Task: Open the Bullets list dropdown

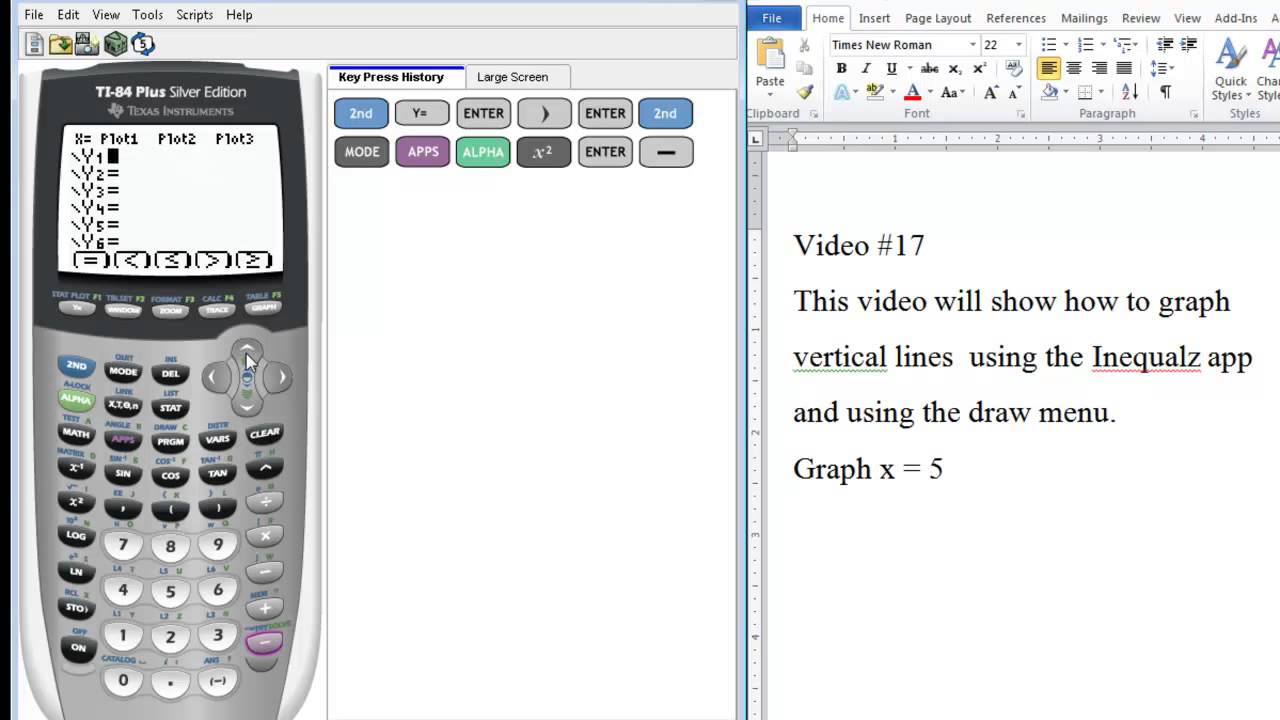Action: (1066, 44)
